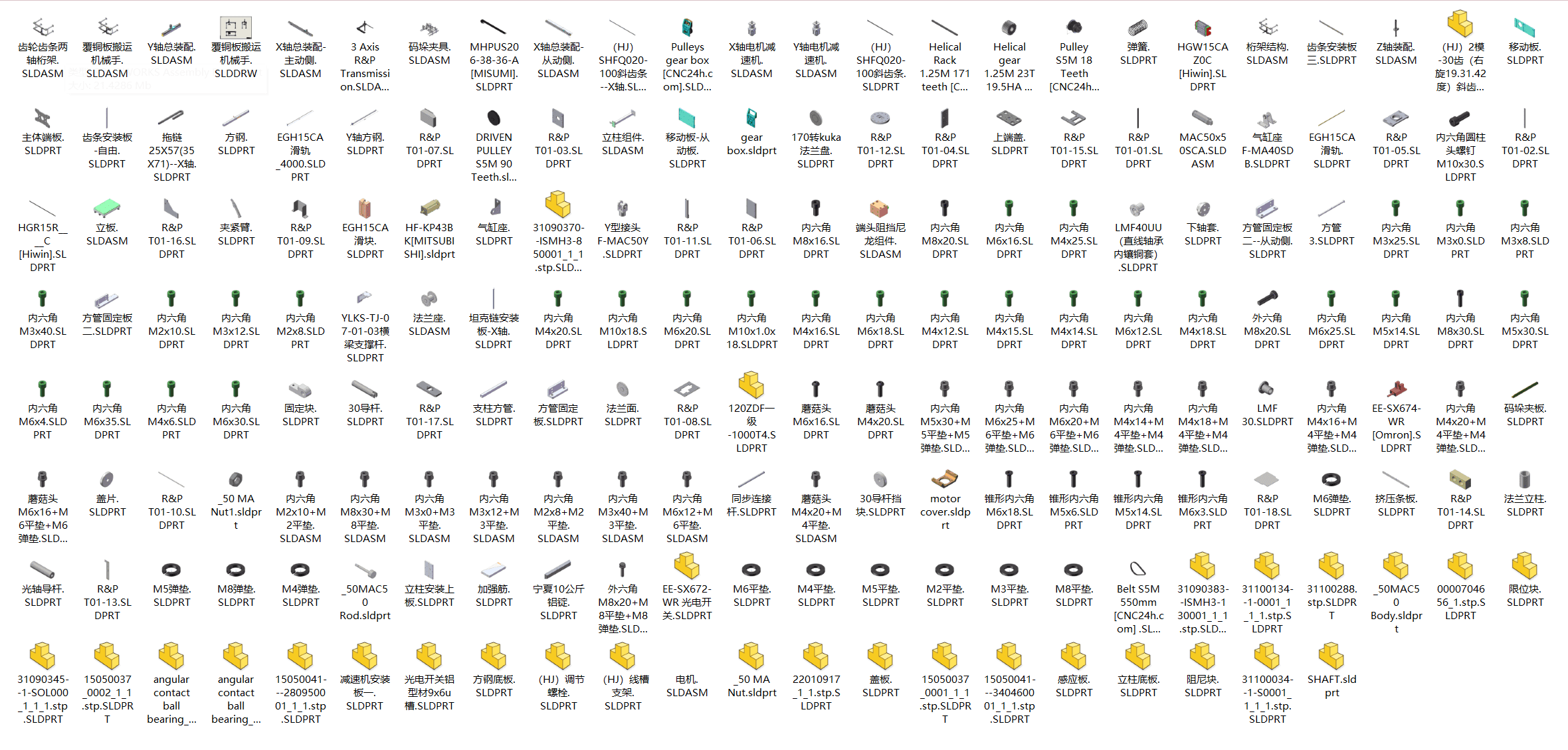The image size is (1568, 750).
Task: Click the motor cover.sldprt file icon
Action: (945, 479)
